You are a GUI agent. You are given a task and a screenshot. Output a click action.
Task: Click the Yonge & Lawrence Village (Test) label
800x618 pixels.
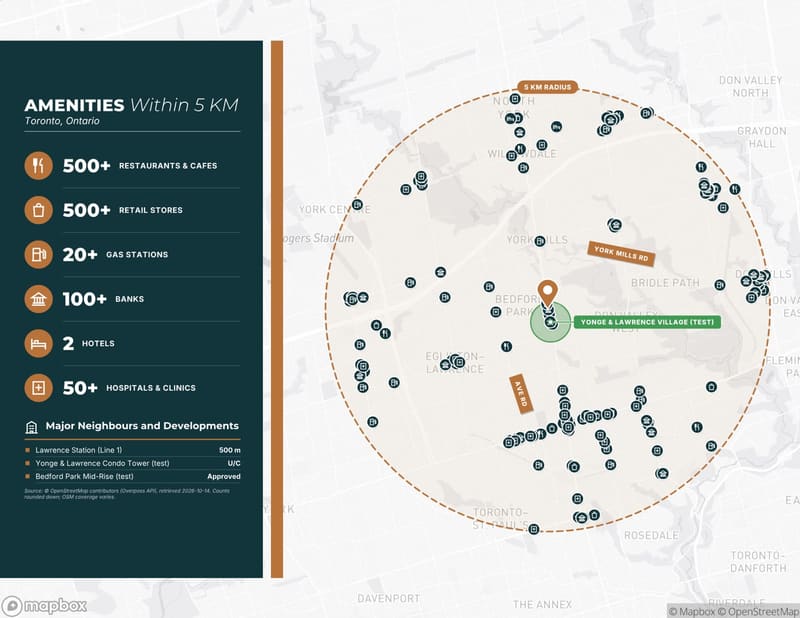click(x=647, y=322)
